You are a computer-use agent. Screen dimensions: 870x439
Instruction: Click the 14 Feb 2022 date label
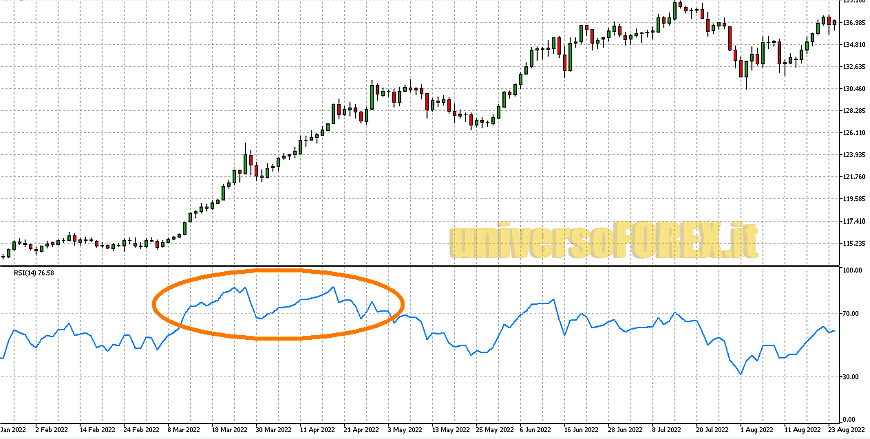(98, 429)
